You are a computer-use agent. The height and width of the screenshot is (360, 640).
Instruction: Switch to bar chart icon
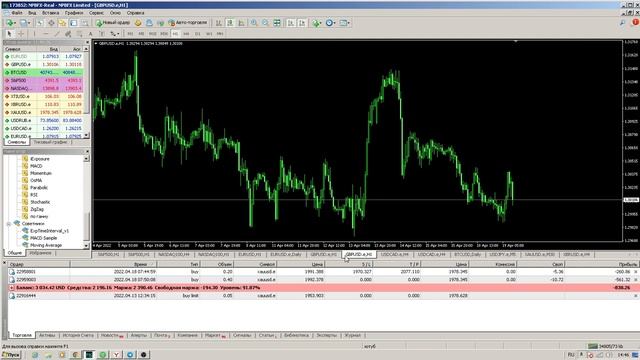pyautogui.click(x=219, y=23)
